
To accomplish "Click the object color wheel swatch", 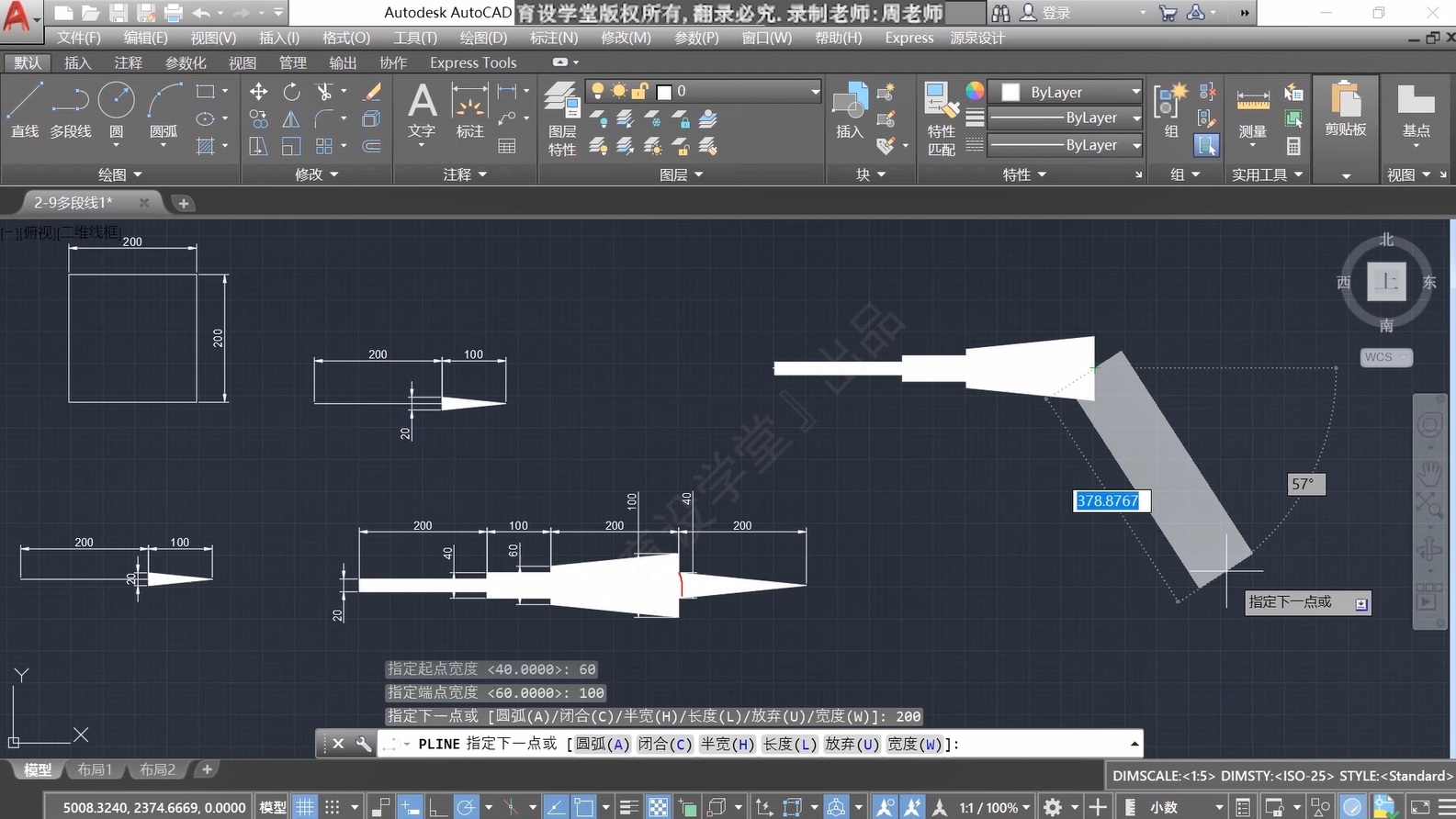I will tap(975, 91).
